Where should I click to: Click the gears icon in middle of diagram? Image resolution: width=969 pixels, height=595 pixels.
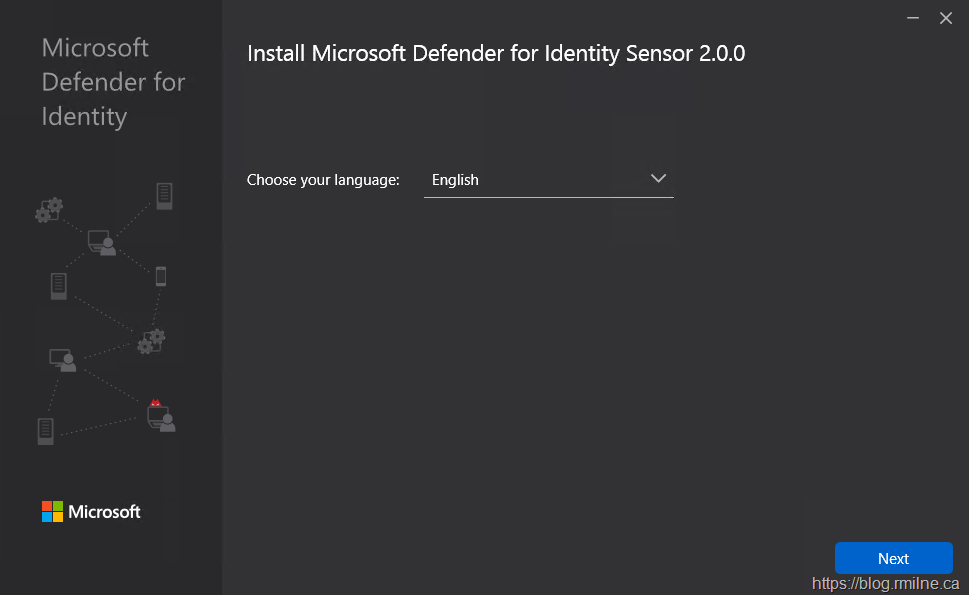[x=151, y=341]
